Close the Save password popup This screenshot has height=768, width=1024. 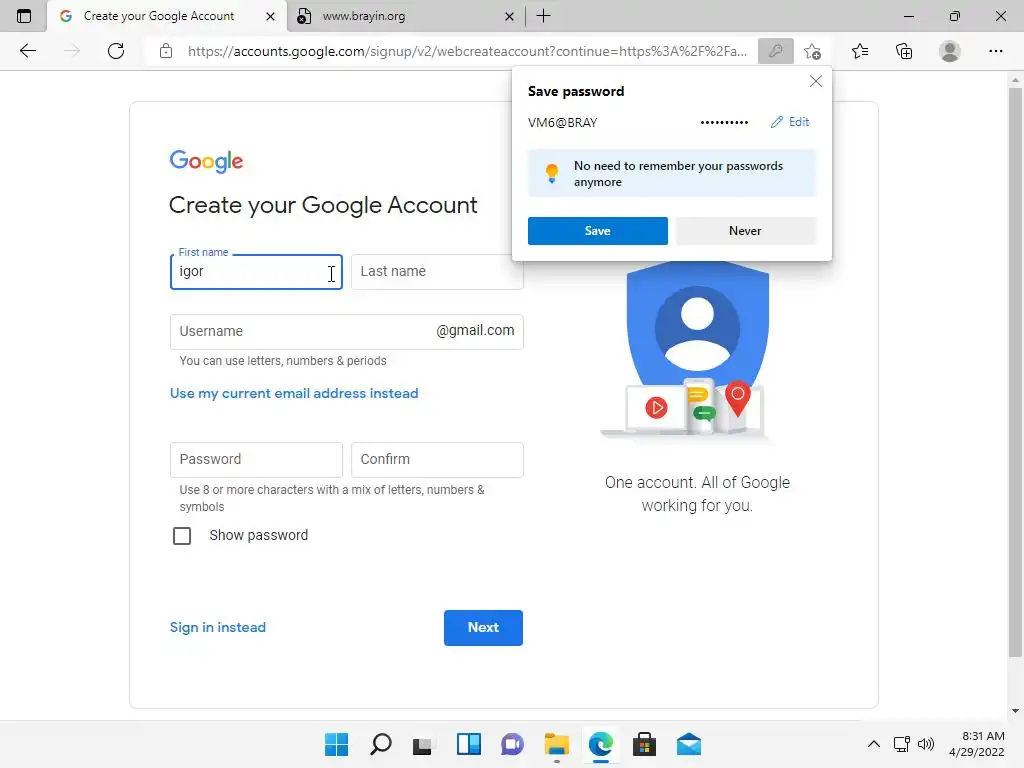(x=816, y=81)
